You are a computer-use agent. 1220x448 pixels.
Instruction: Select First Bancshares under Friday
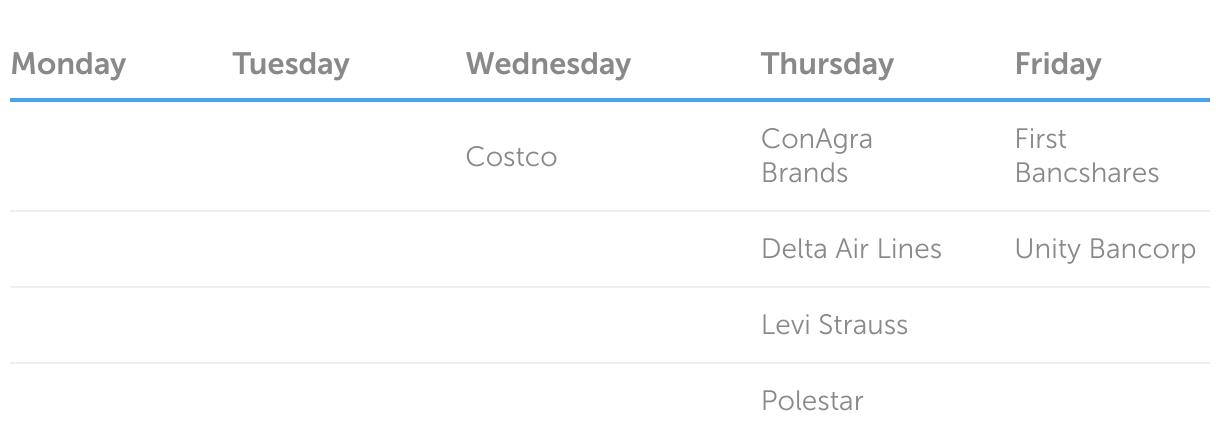click(1086, 156)
